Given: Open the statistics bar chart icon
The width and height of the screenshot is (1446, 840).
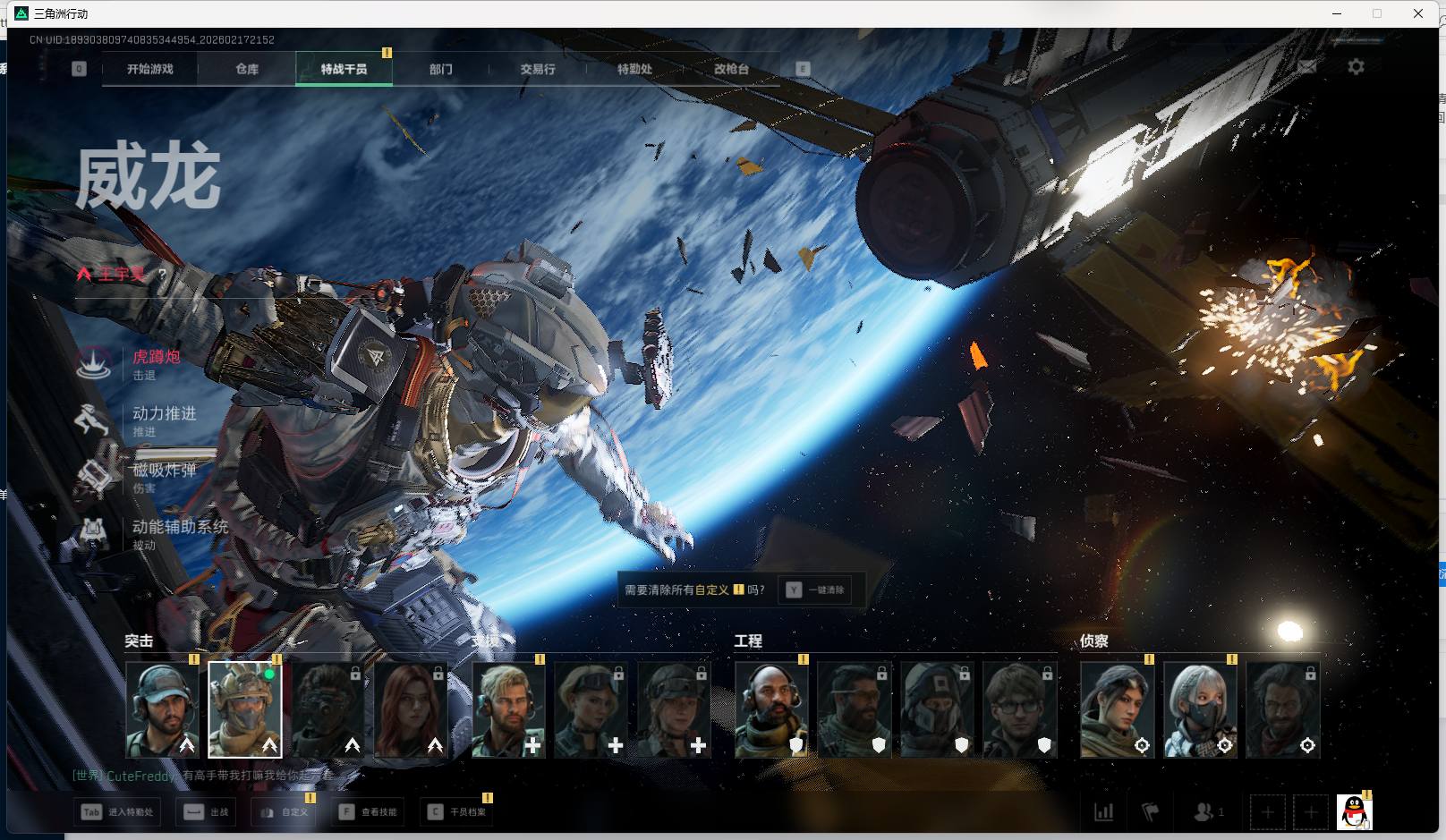Looking at the screenshot, I should (x=1104, y=812).
